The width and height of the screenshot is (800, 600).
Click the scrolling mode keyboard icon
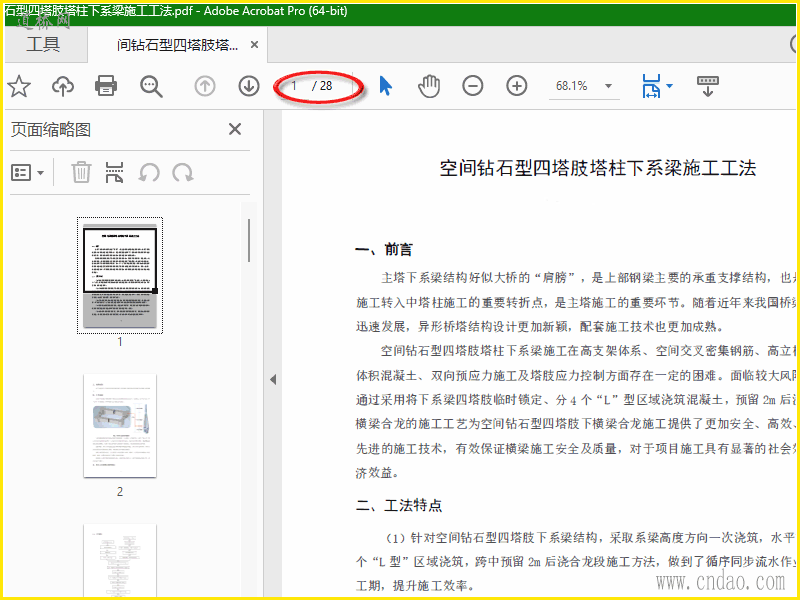coord(708,86)
